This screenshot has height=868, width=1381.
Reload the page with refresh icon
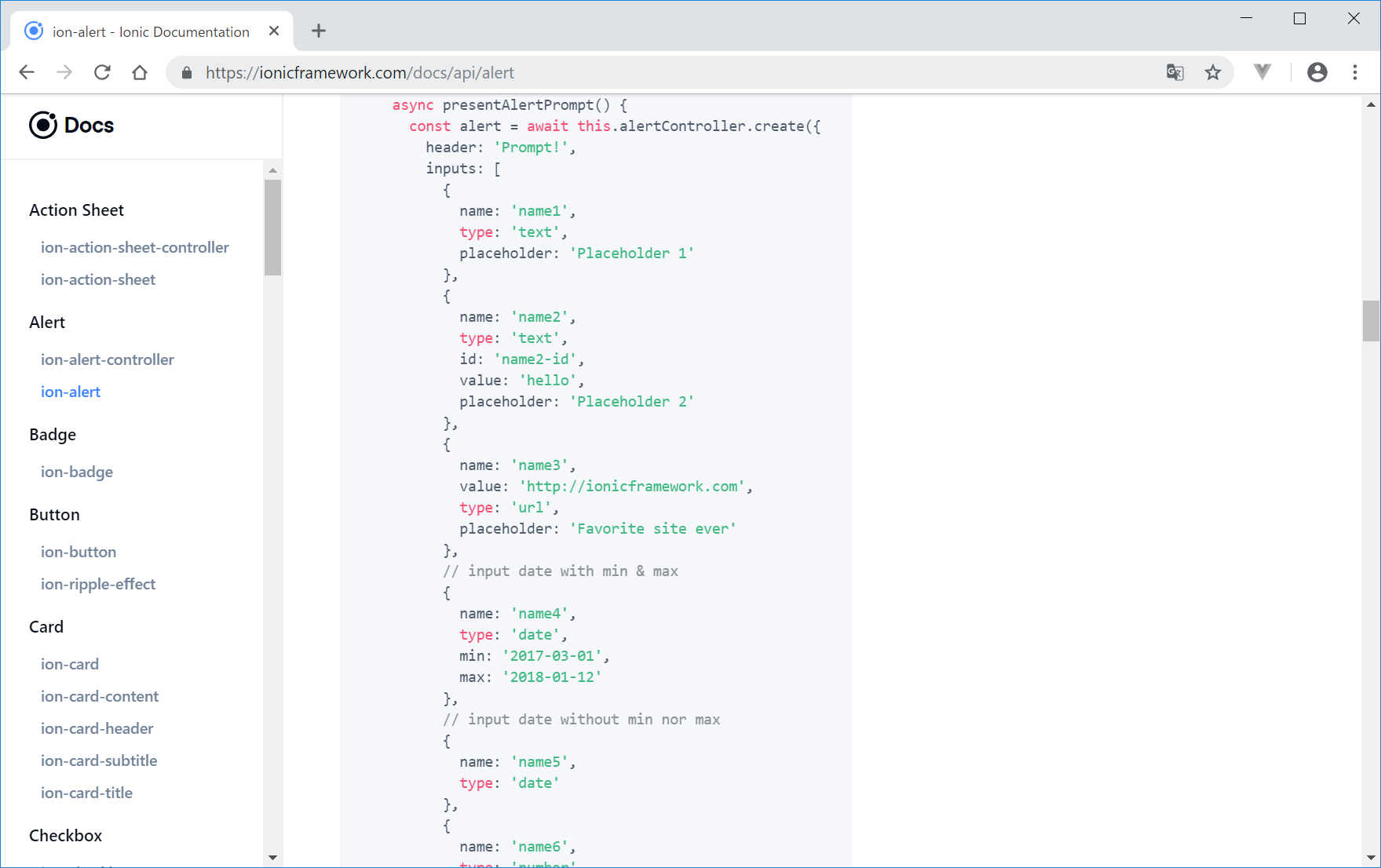click(x=102, y=72)
